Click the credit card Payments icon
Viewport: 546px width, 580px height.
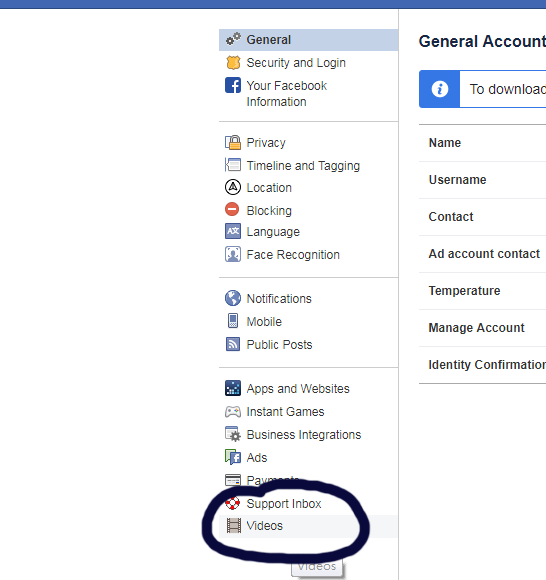point(233,480)
